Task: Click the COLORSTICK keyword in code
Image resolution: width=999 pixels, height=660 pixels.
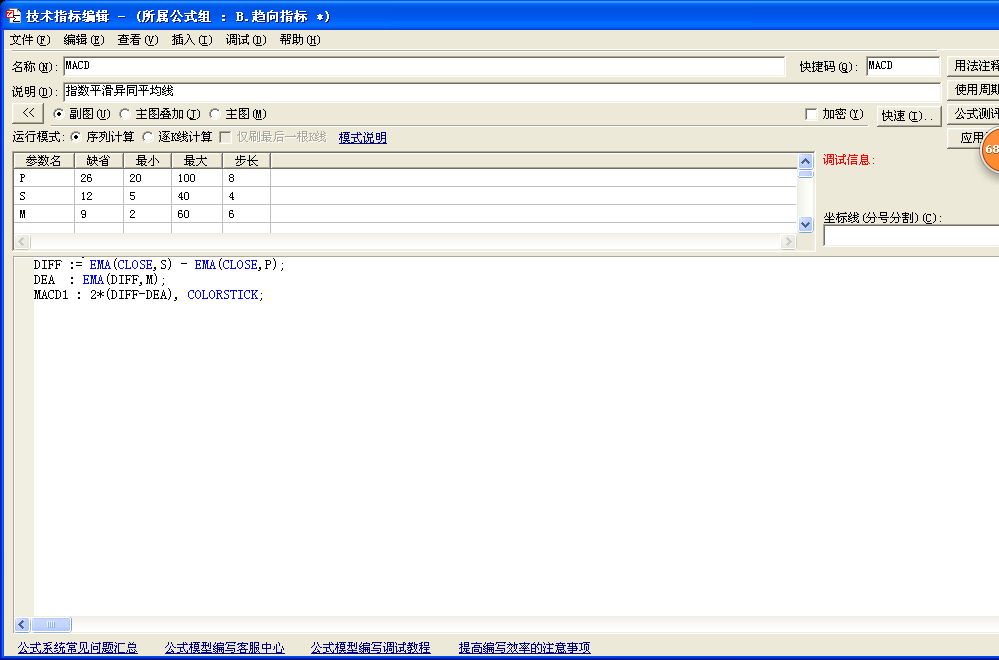Action: coord(223,295)
